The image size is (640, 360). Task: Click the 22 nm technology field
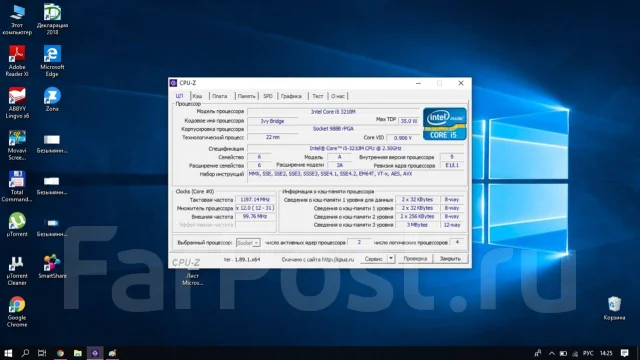tap(272, 137)
